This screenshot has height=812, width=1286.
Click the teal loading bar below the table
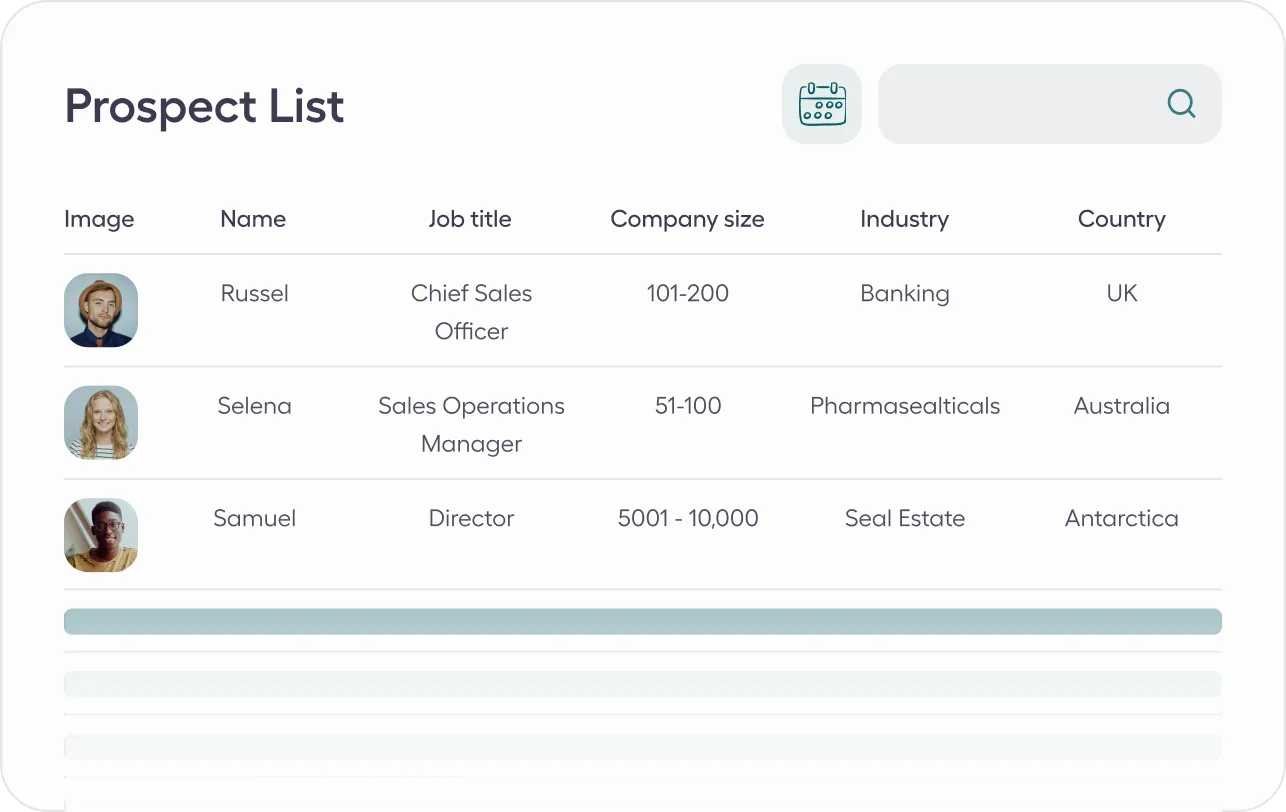pos(642,621)
